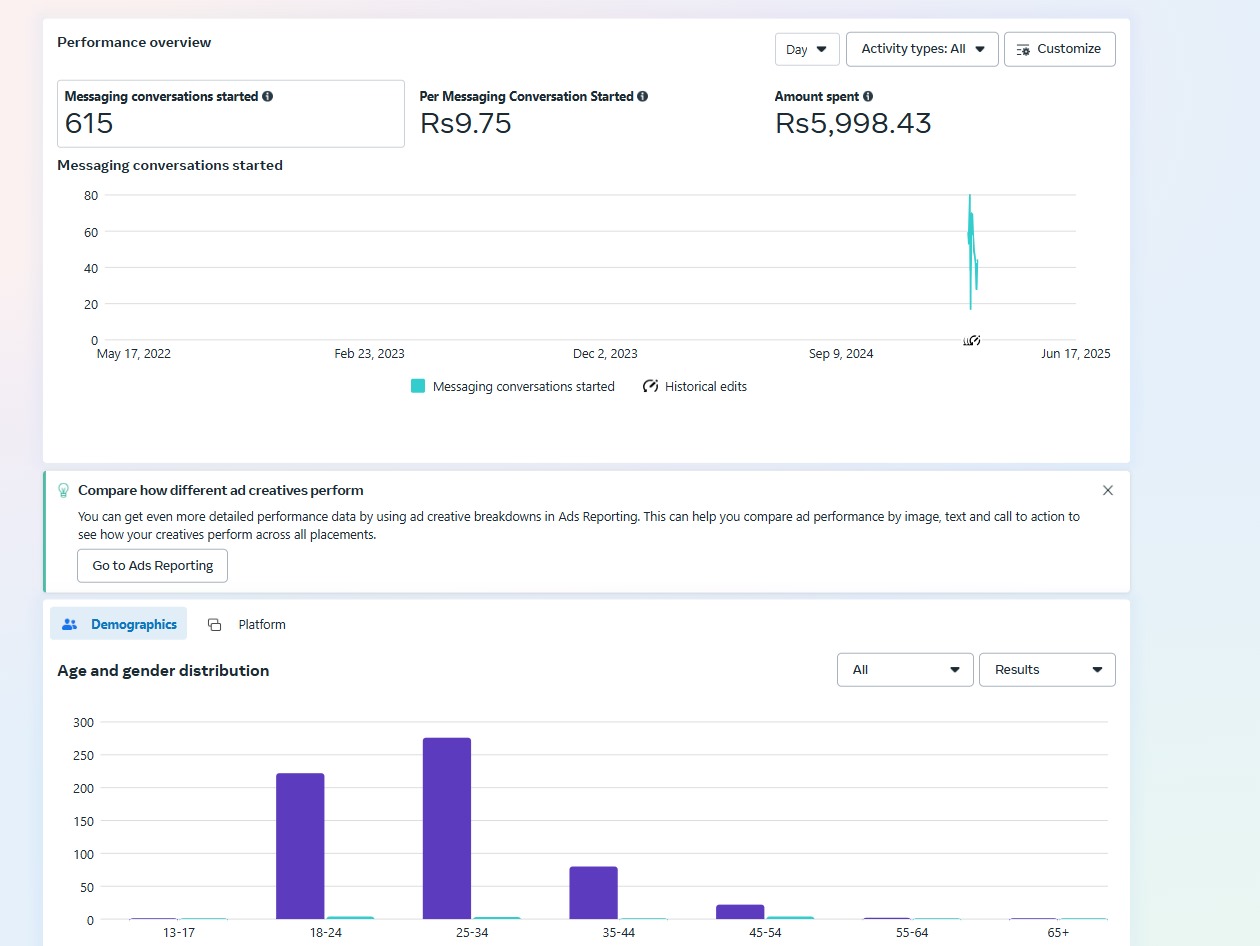Click the lightbulb tip icon

pyautogui.click(x=64, y=490)
